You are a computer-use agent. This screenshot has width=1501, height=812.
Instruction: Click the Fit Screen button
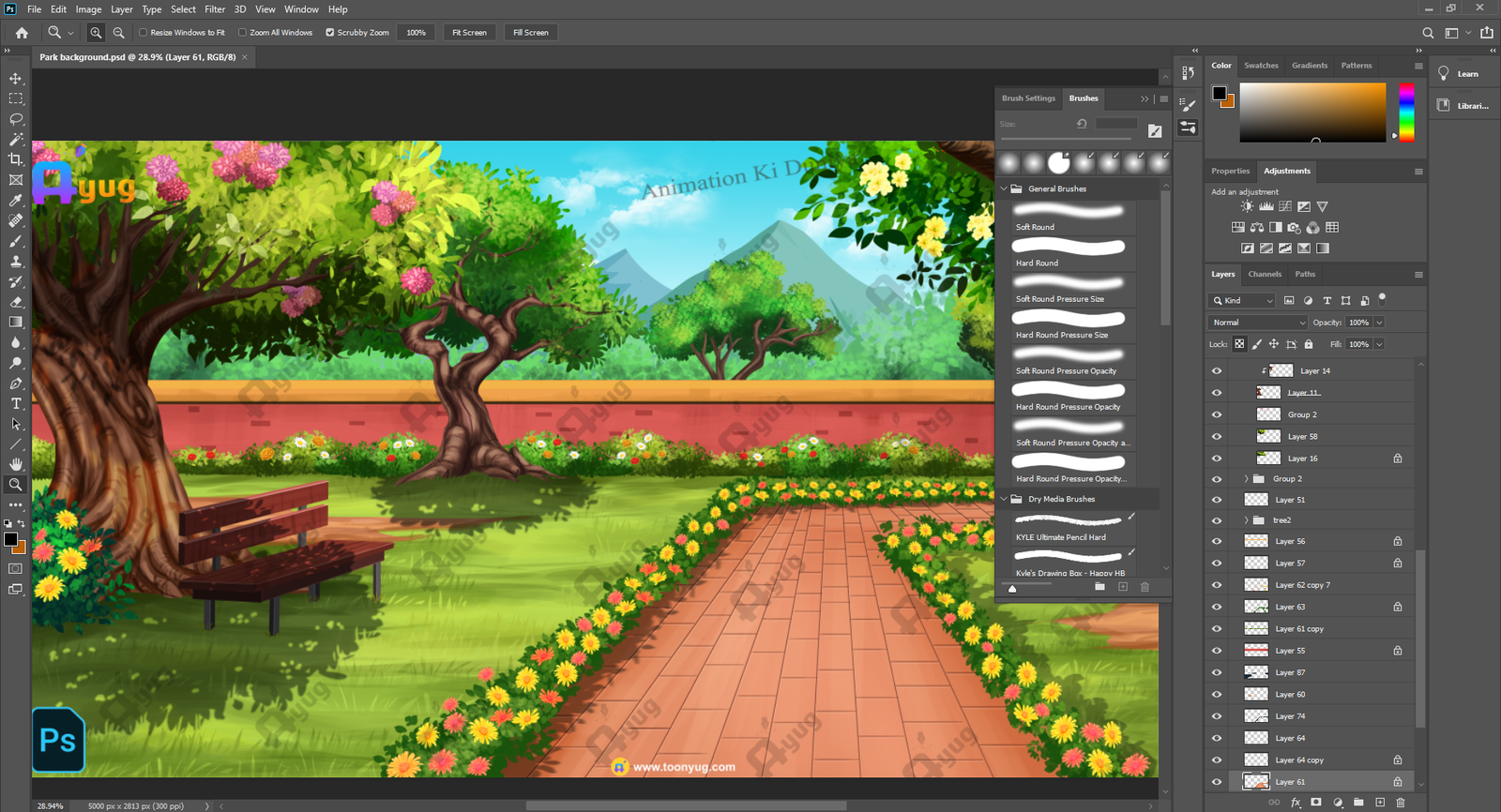pos(469,33)
